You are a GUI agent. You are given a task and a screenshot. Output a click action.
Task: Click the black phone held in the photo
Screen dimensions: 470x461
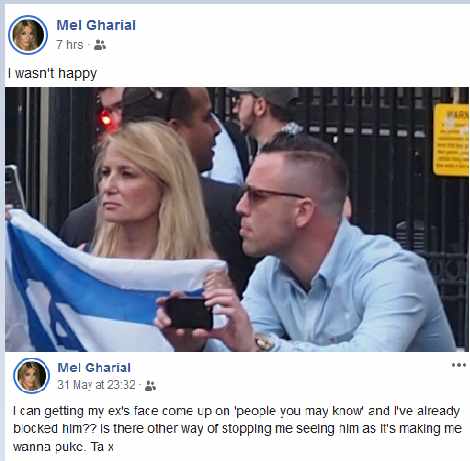click(x=189, y=313)
